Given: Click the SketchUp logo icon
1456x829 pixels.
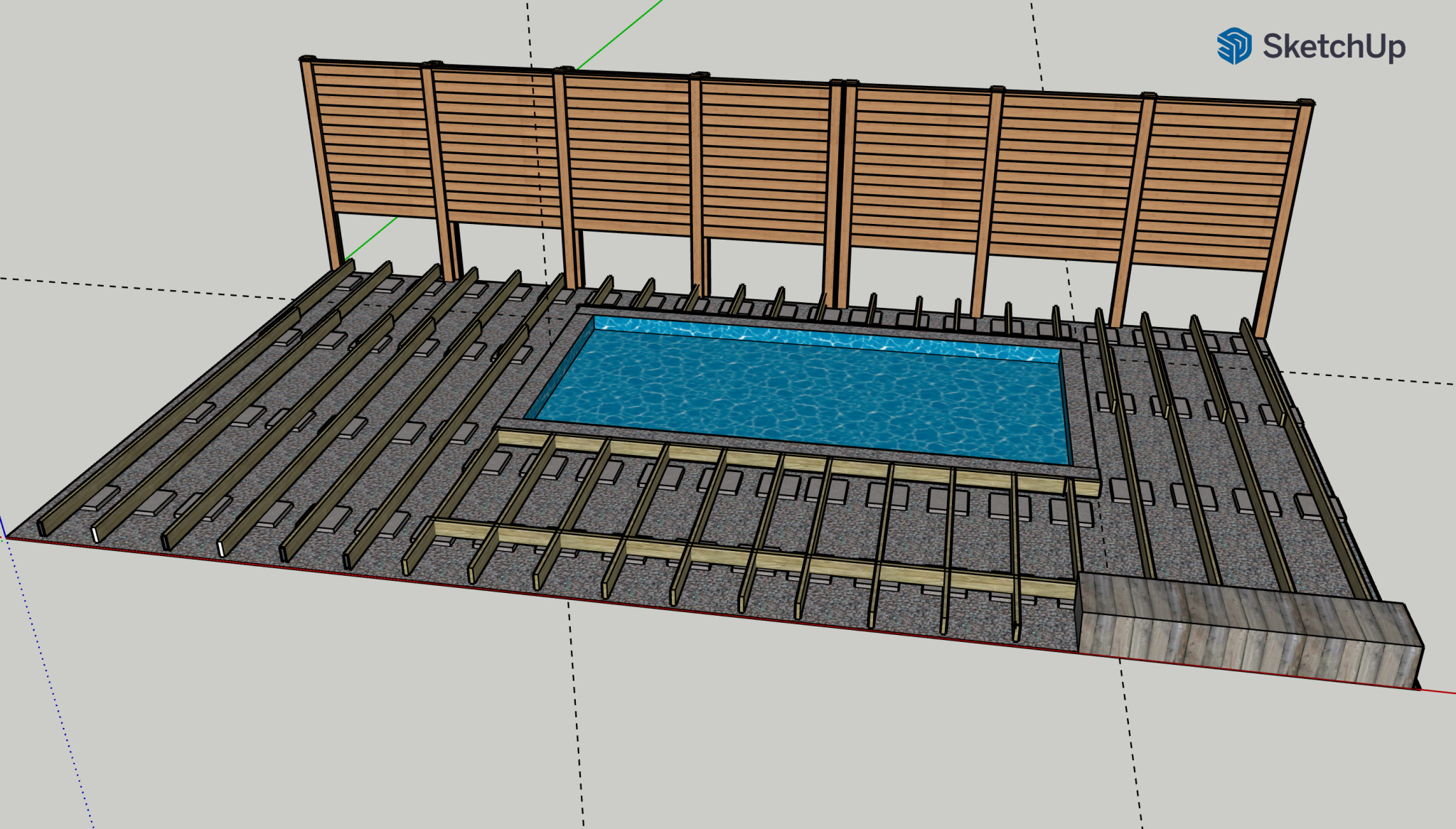Looking at the screenshot, I should click(x=1233, y=46).
